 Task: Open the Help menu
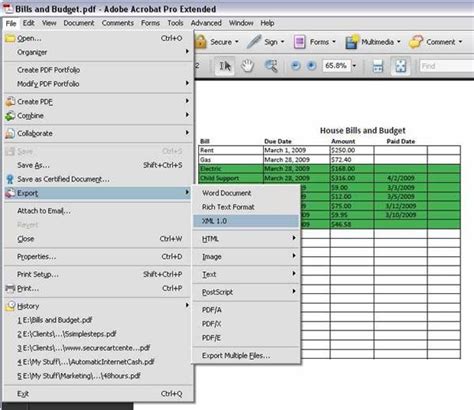point(267,23)
